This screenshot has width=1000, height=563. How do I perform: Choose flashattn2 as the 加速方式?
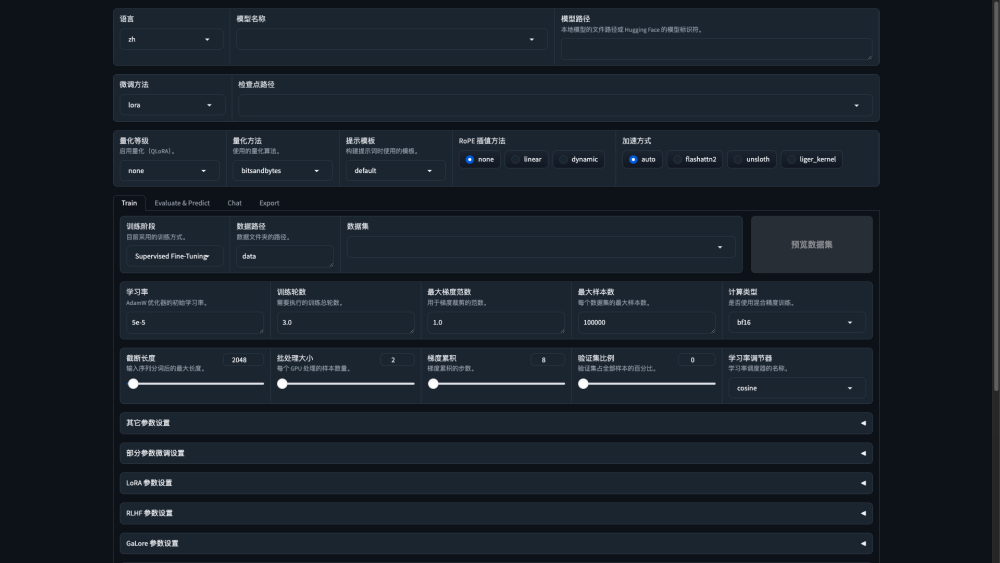tap(695, 159)
